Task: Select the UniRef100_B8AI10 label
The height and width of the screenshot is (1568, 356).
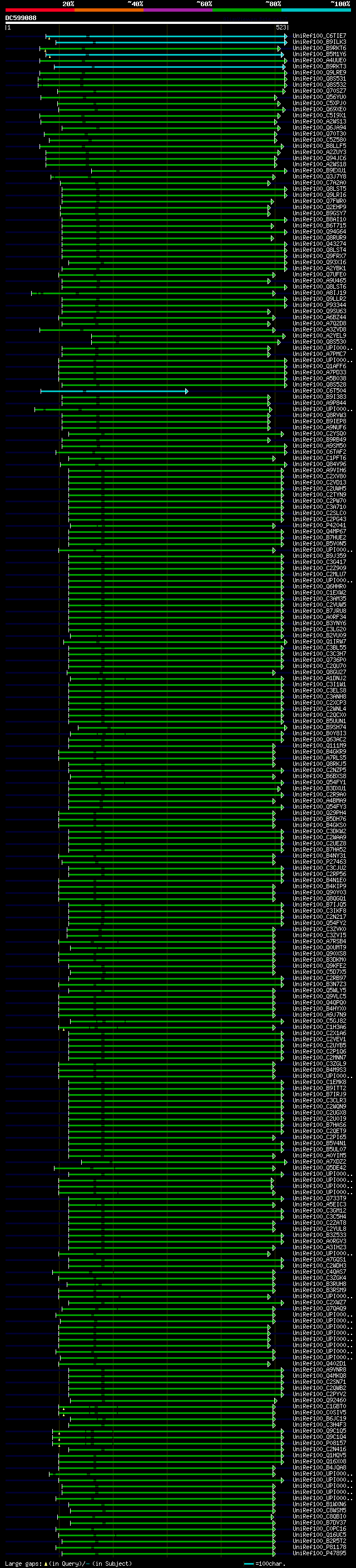Action: point(319,219)
